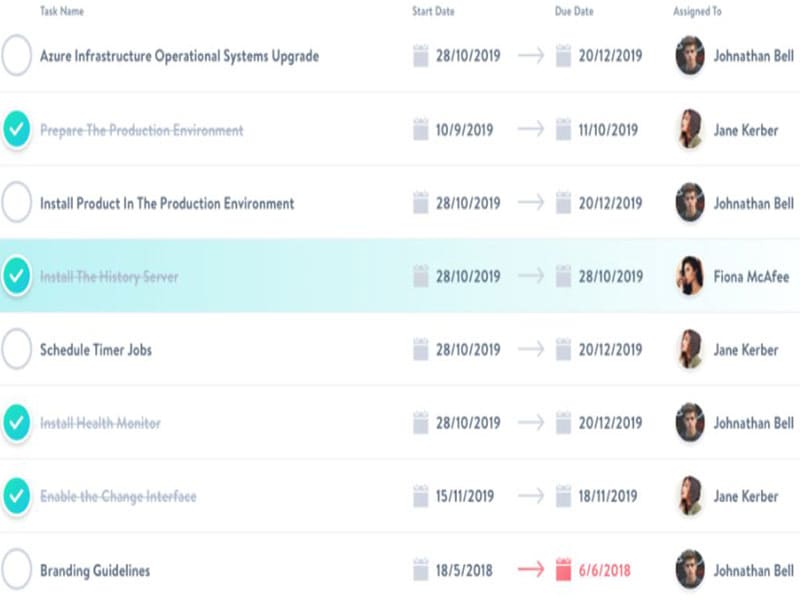Click start date calendar icon for Install Product task

(x=421, y=203)
